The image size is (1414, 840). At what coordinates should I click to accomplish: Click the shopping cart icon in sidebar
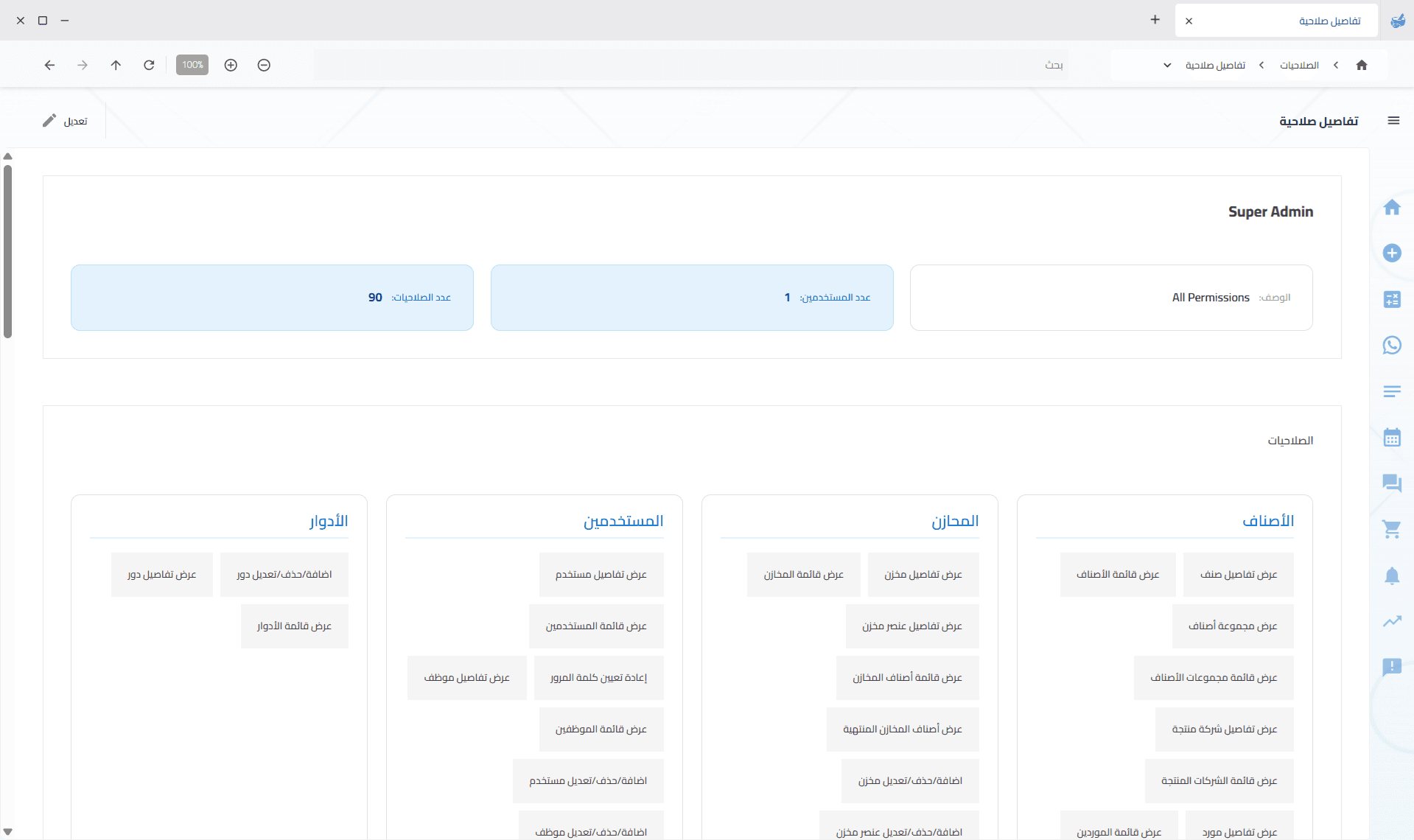point(1393,529)
